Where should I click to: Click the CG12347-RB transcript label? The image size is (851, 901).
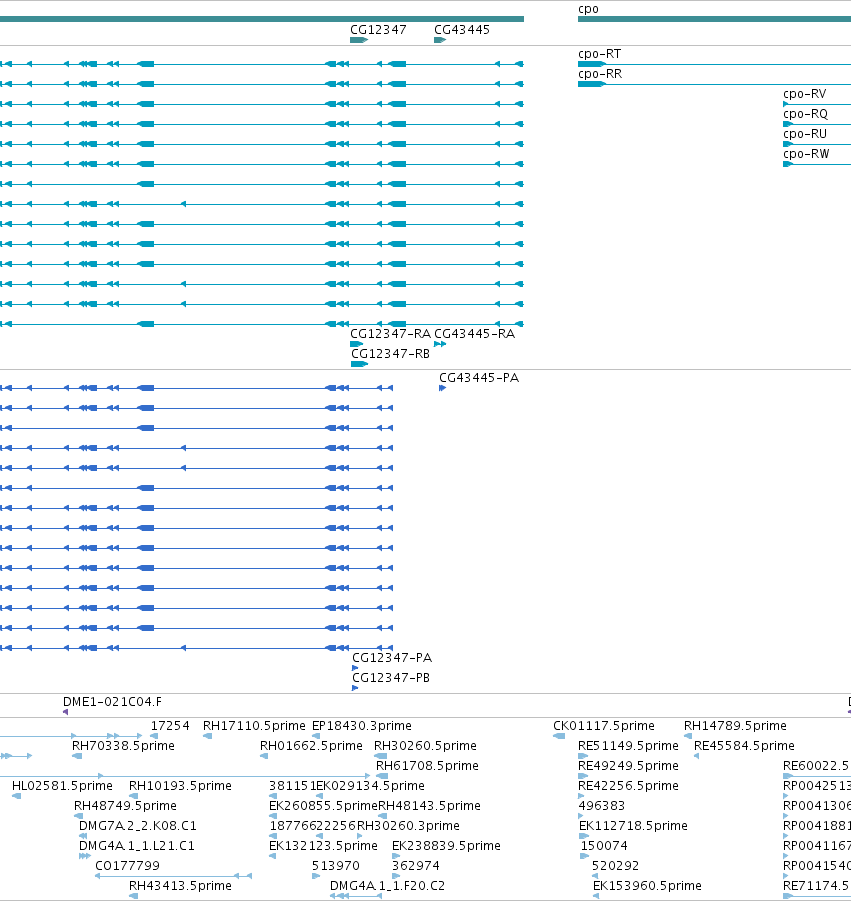[390, 354]
